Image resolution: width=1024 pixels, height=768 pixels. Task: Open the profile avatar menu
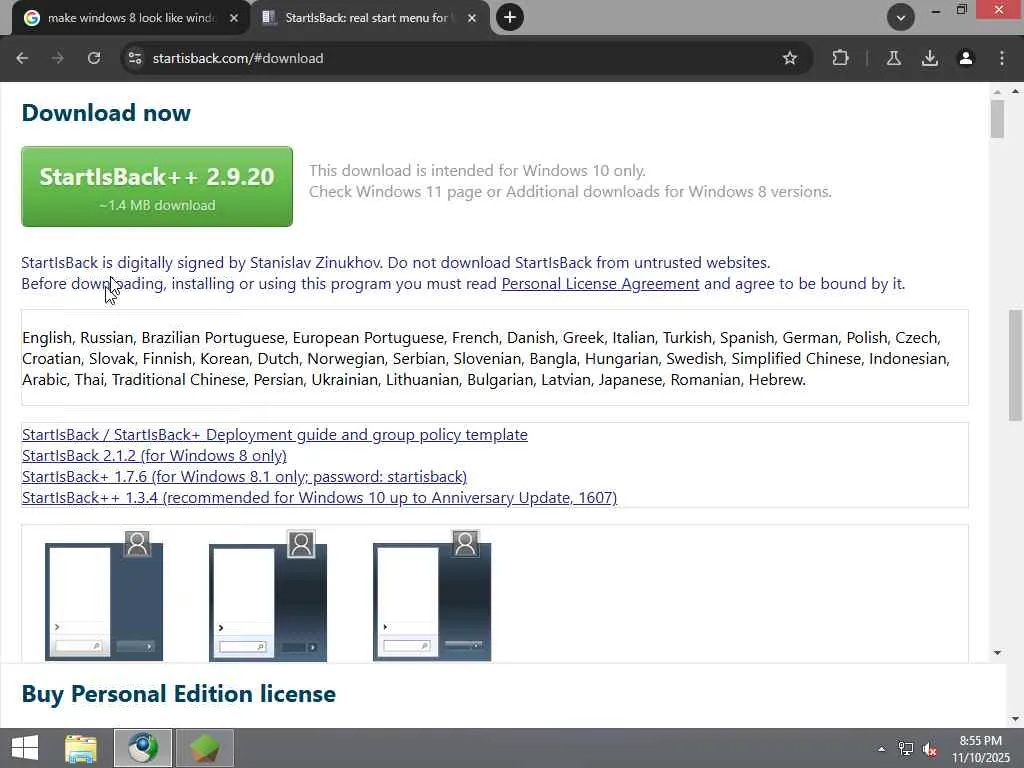tap(966, 58)
